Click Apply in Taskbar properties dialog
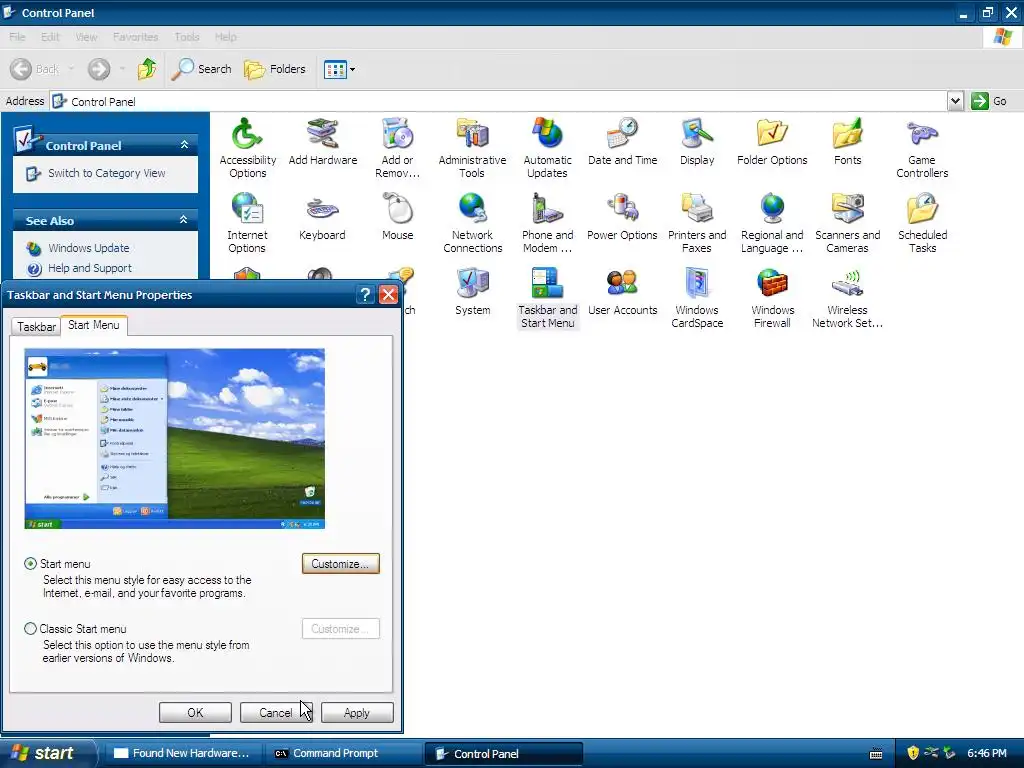 (x=357, y=712)
